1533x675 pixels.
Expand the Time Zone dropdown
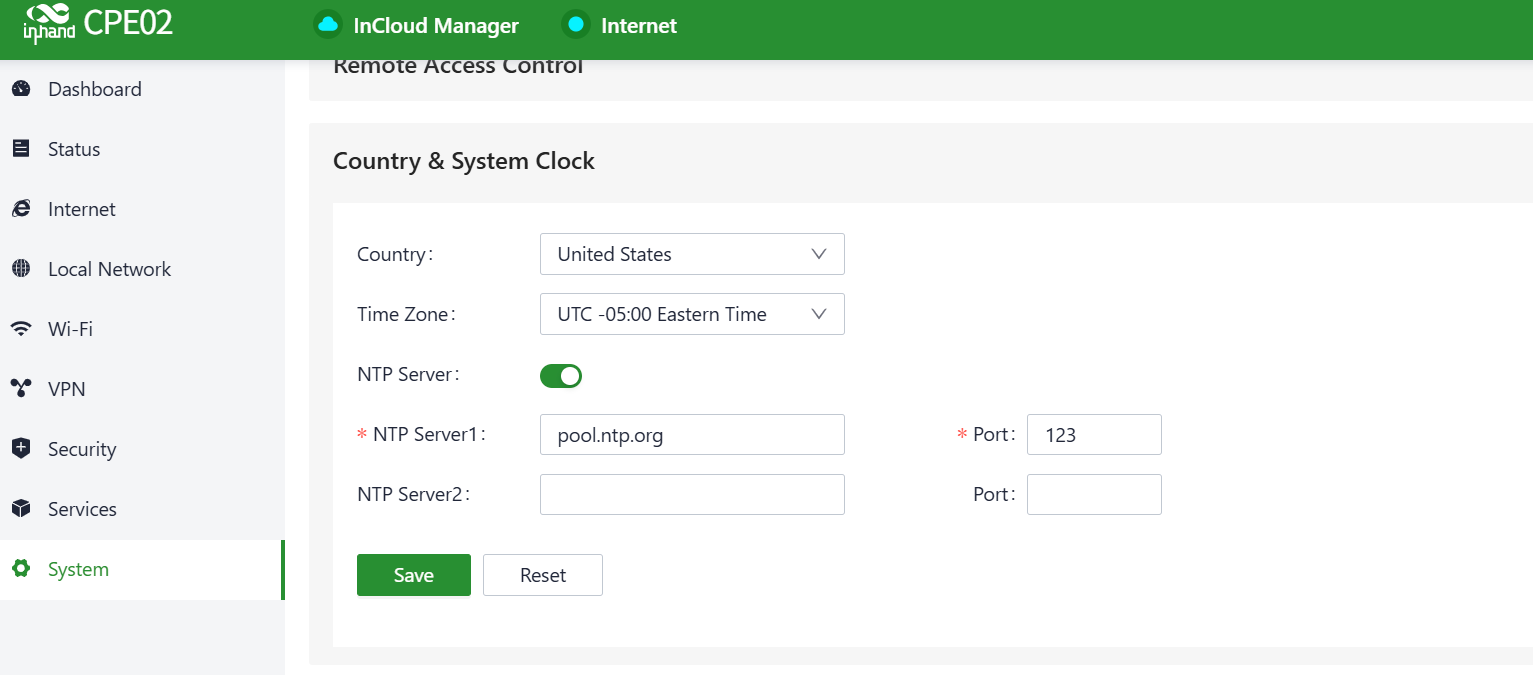coord(692,314)
